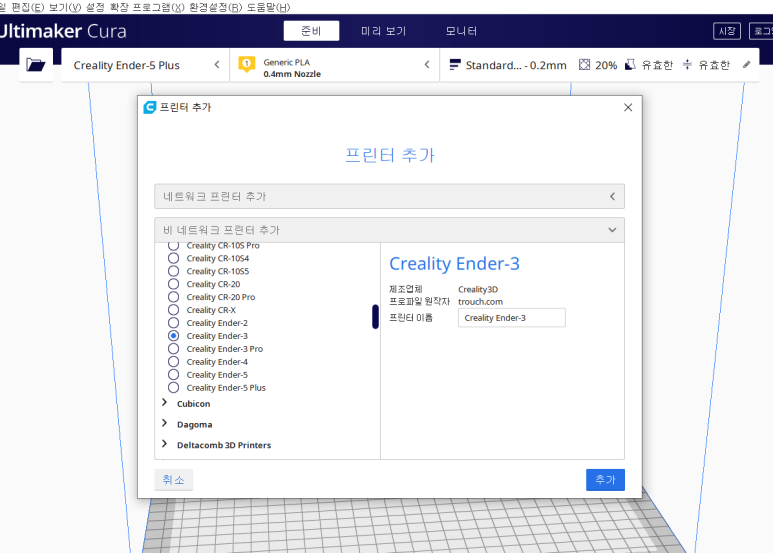Click the Standard 0.2mm profile icon
Viewport: 773px width, 553px height.
tap(455, 65)
